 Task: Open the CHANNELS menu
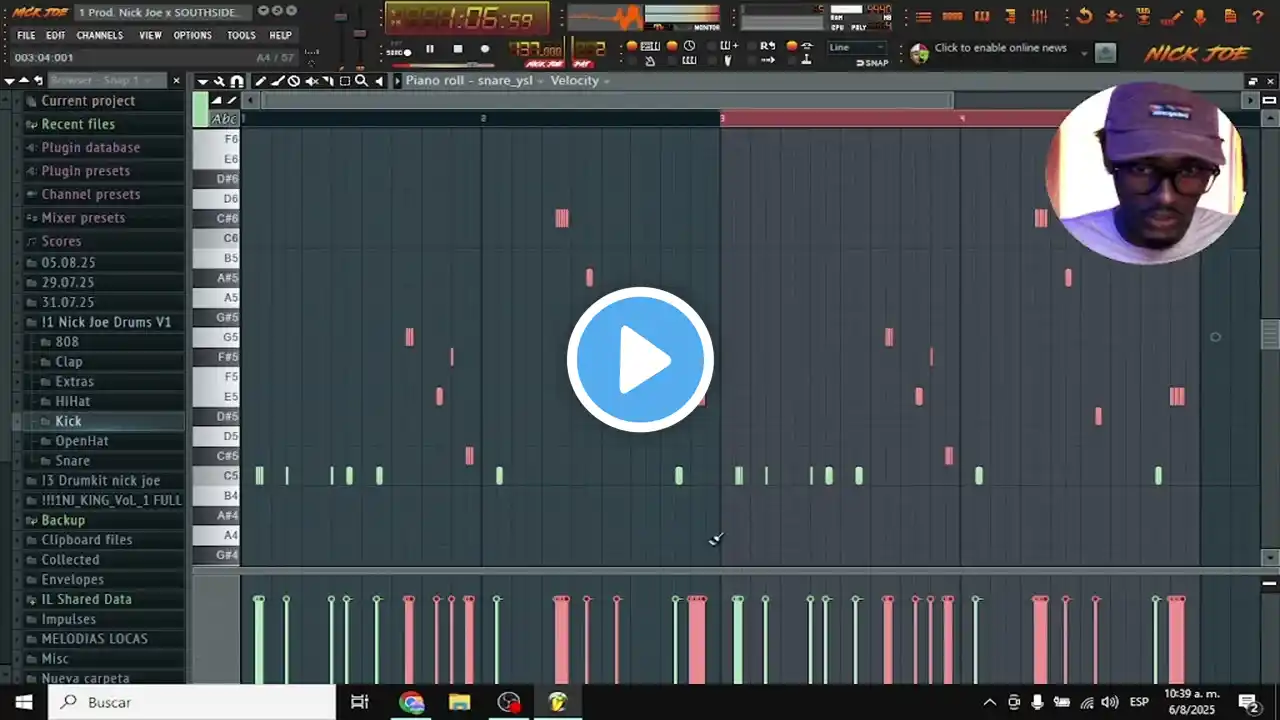[x=100, y=35]
